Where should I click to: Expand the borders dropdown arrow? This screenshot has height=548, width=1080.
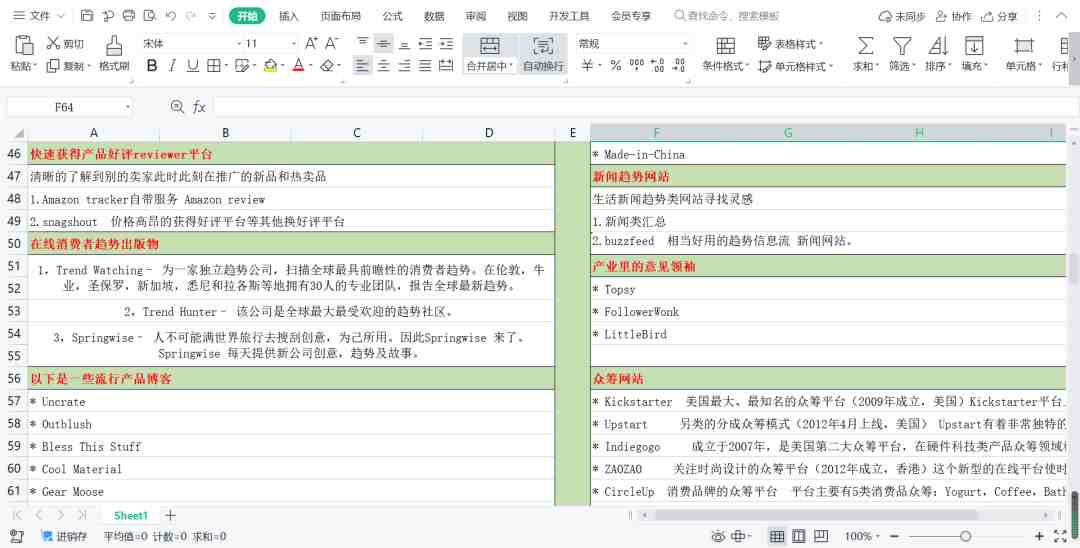[226, 66]
